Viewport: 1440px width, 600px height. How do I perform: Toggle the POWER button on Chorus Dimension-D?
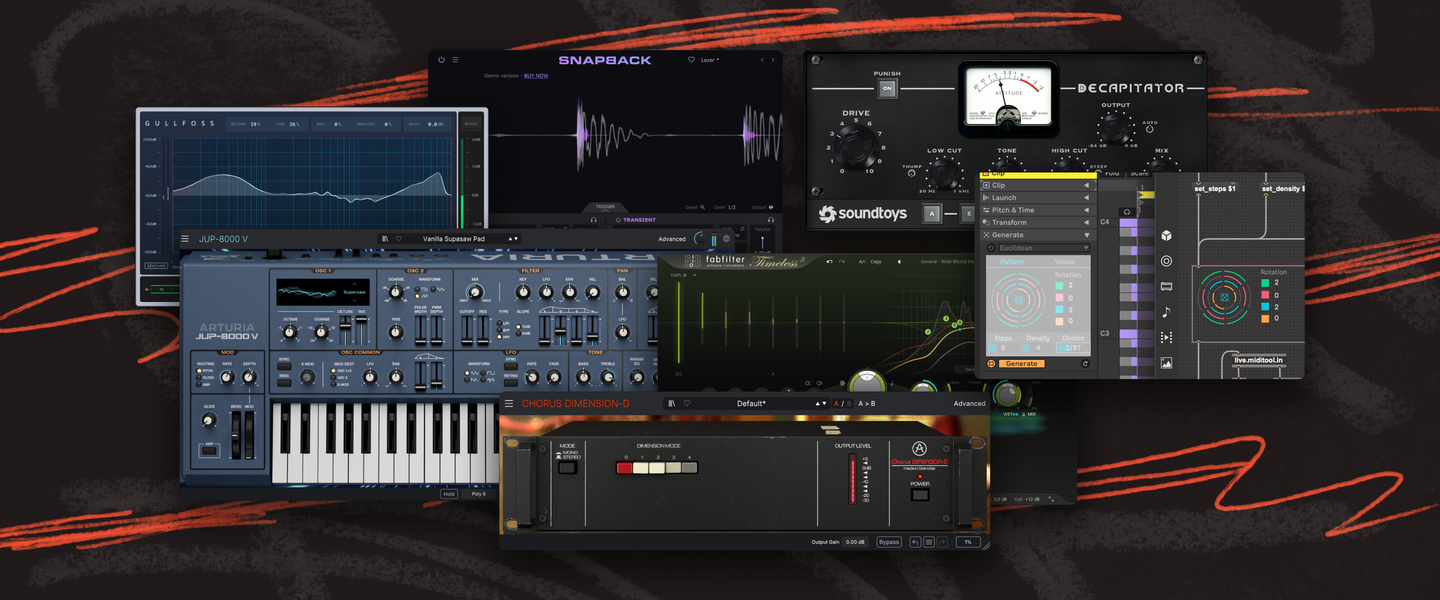pos(920,495)
